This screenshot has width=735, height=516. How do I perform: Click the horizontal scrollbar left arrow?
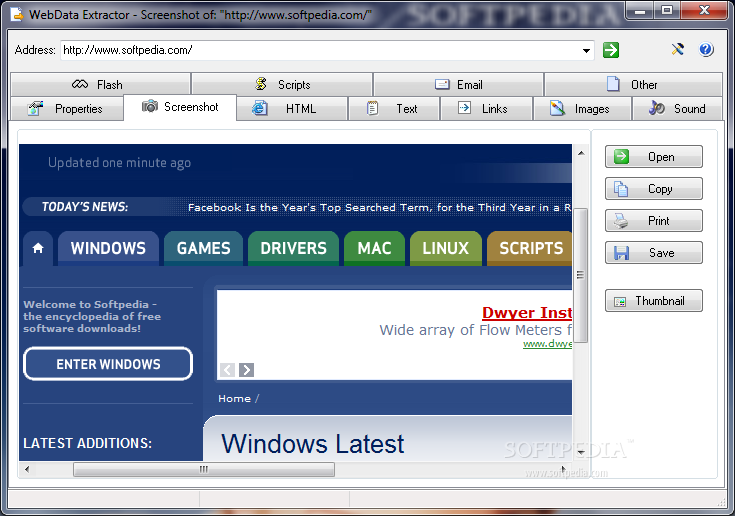pos(27,469)
